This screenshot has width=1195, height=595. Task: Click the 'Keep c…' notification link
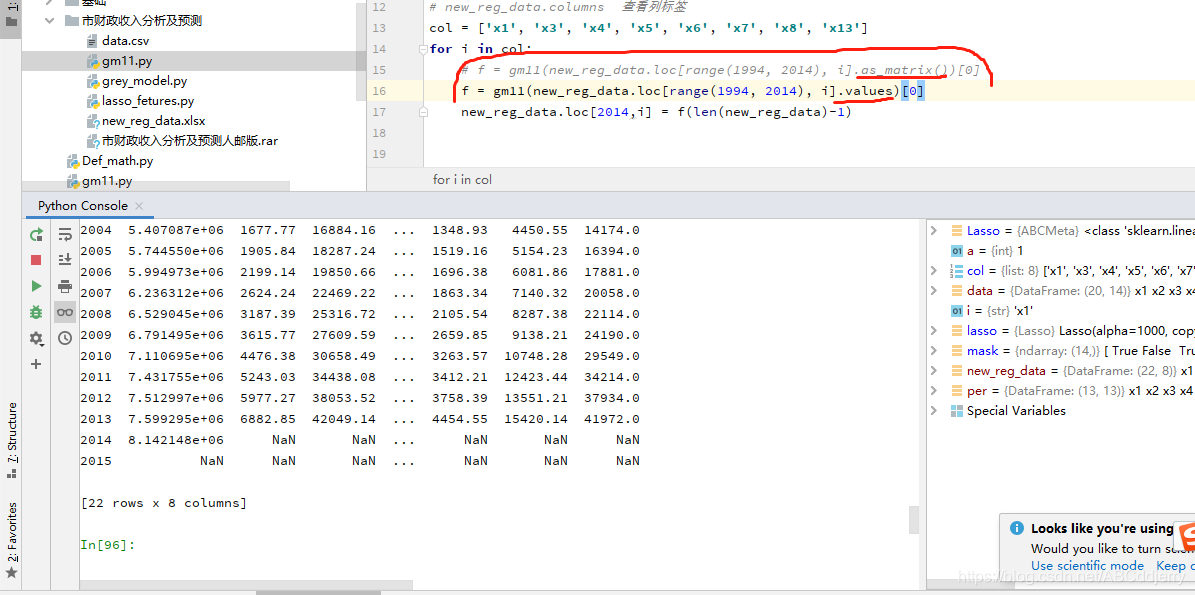[1175, 565]
